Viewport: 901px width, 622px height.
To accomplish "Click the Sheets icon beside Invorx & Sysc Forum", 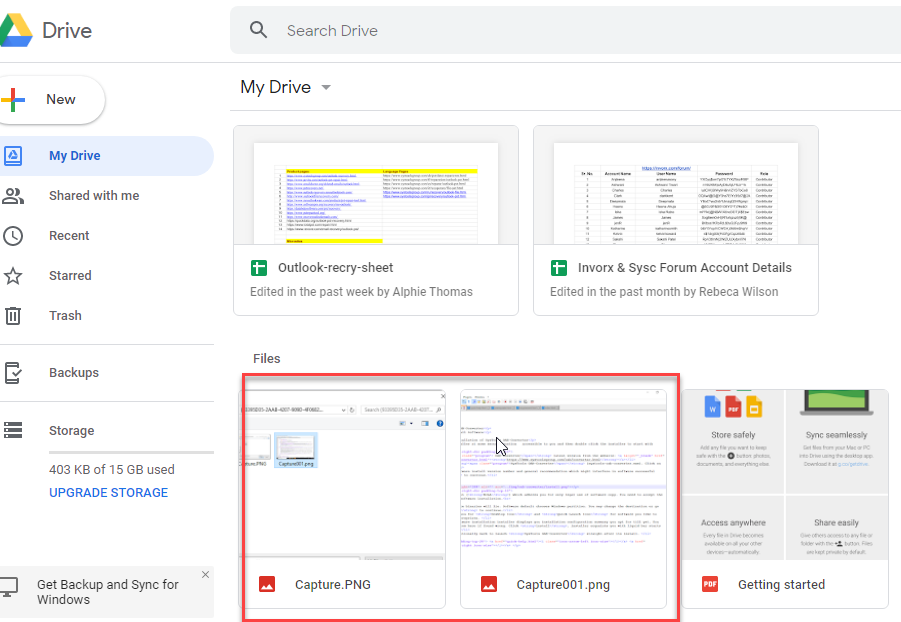I will (x=559, y=268).
